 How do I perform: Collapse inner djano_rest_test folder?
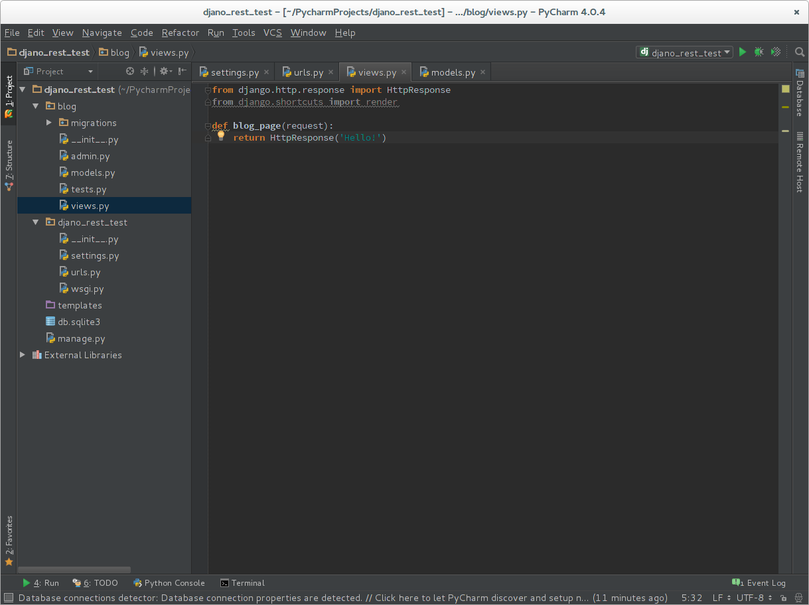(36, 222)
